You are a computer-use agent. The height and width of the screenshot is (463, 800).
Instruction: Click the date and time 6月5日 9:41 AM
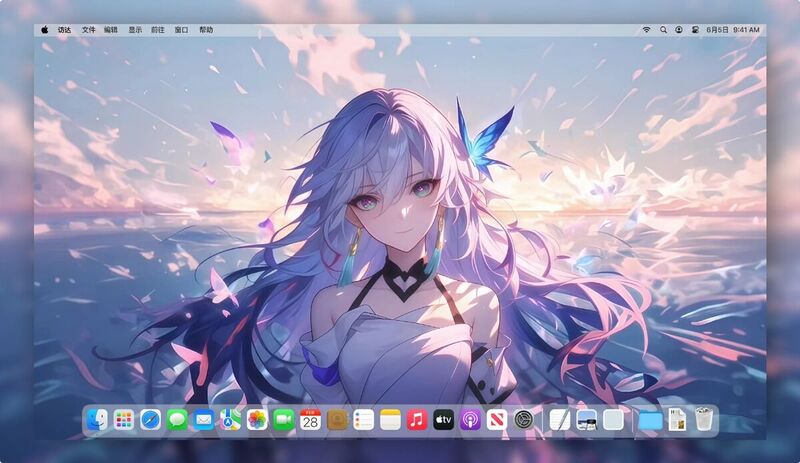point(733,30)
